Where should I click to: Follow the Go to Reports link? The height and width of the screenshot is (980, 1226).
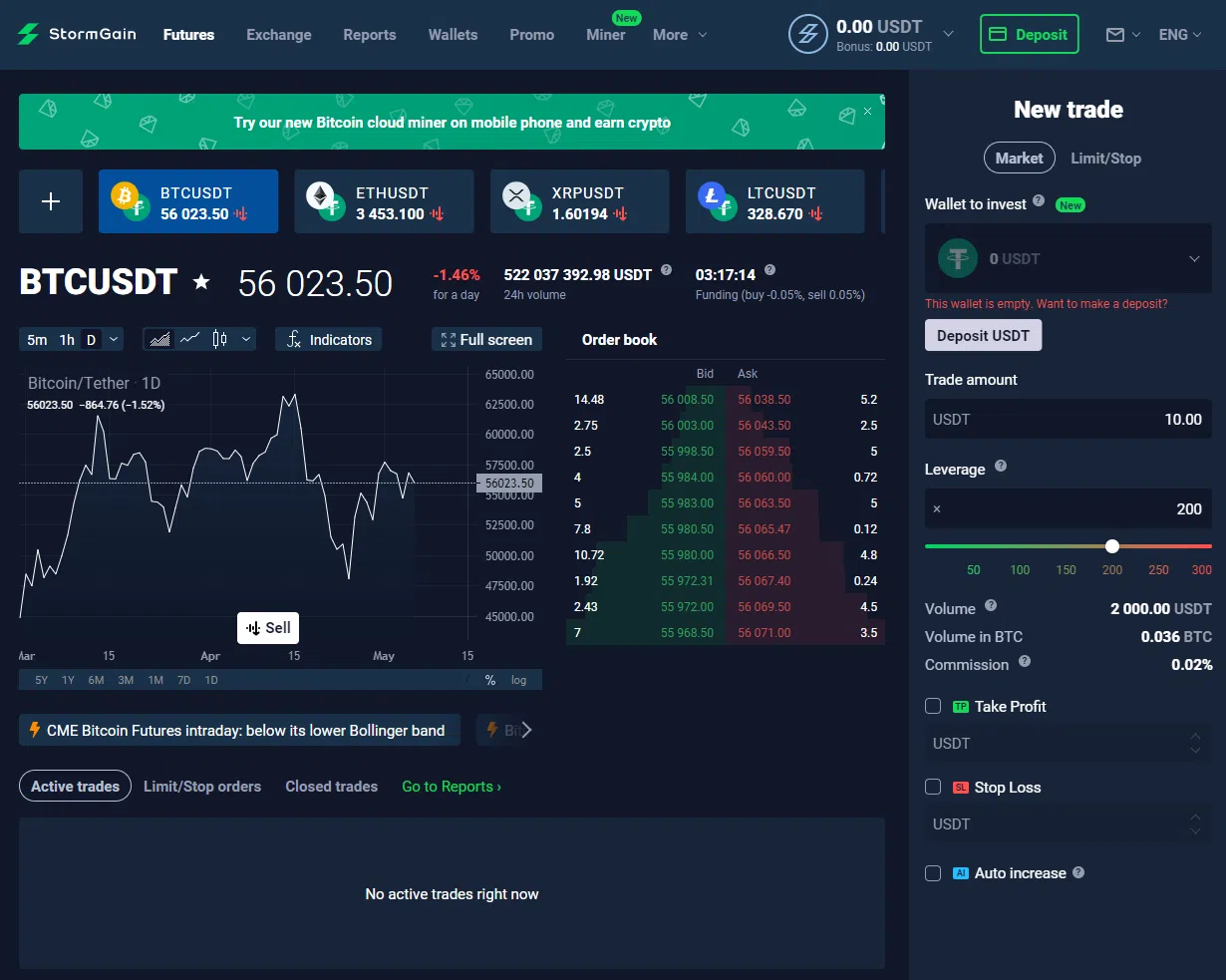[452, 787]
